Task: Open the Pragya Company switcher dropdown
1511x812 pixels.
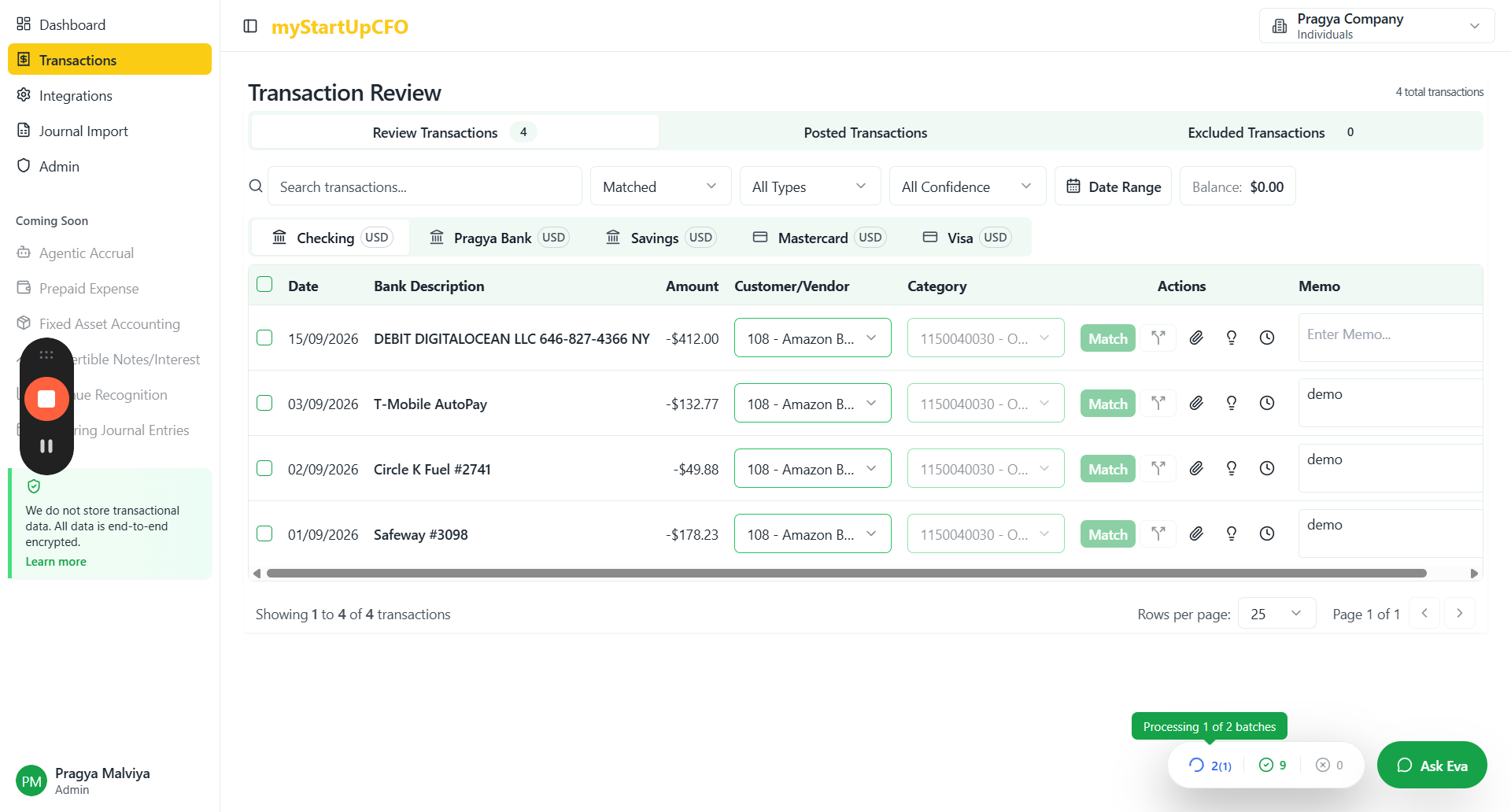Action: point(1376,26)
